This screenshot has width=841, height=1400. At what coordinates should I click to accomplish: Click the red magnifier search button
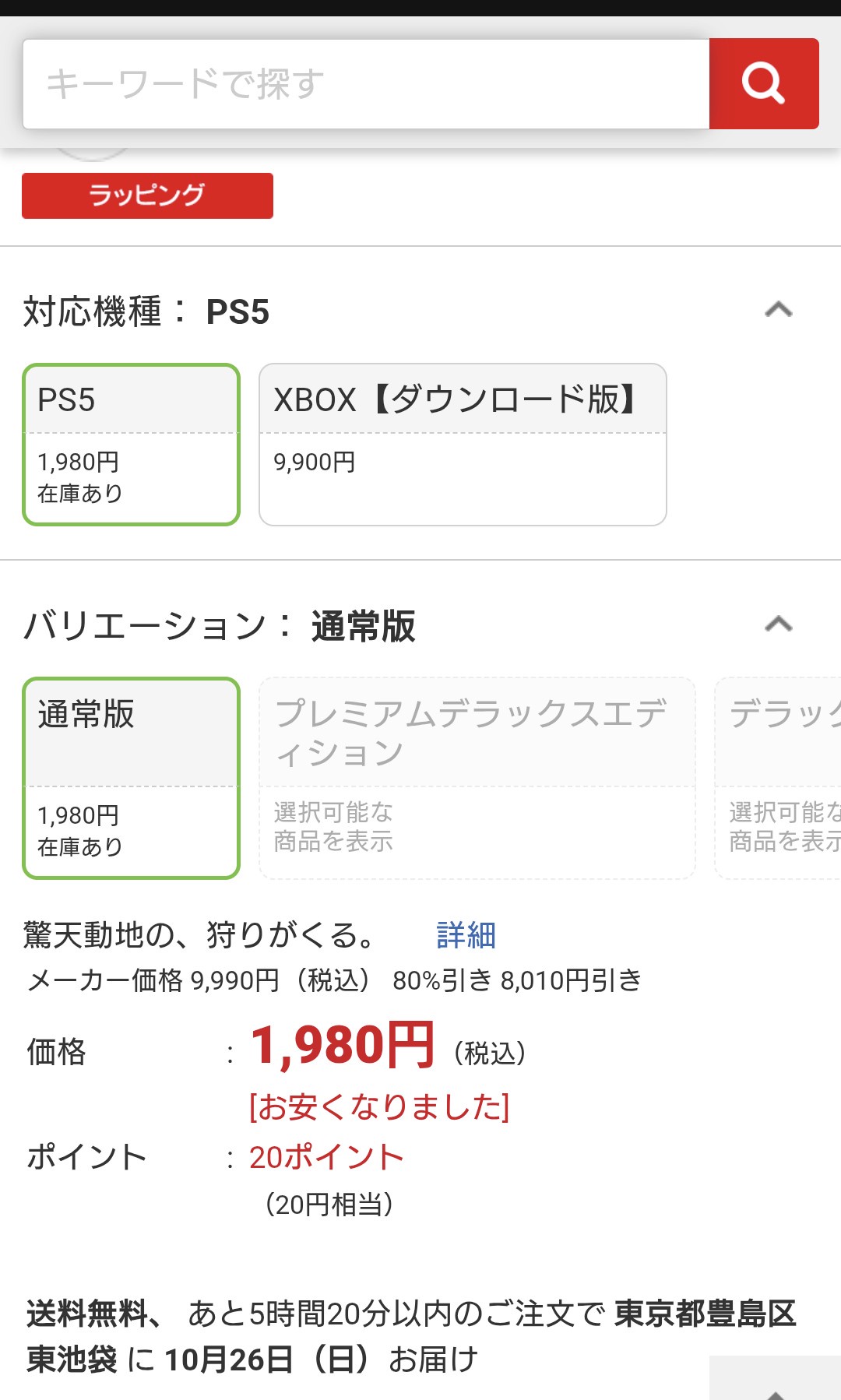point(763,83)
